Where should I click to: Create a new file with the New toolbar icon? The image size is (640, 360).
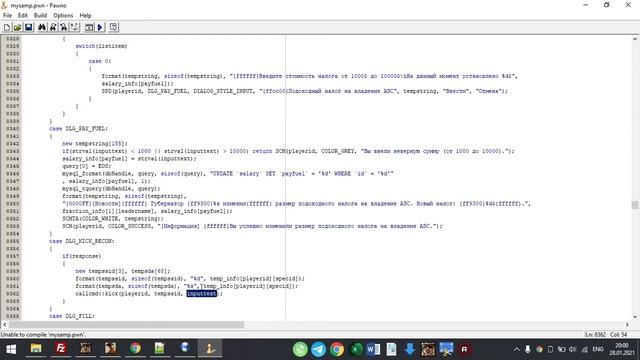(x=7, y=27)
